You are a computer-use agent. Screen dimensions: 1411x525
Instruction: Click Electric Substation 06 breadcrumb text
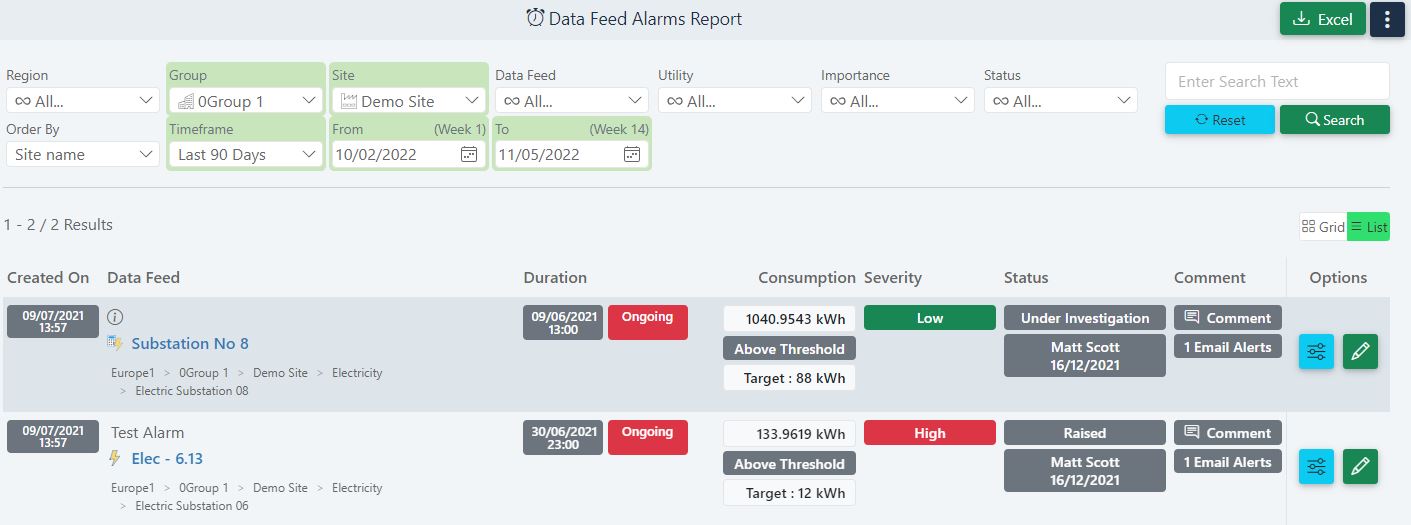click(191, 506)
